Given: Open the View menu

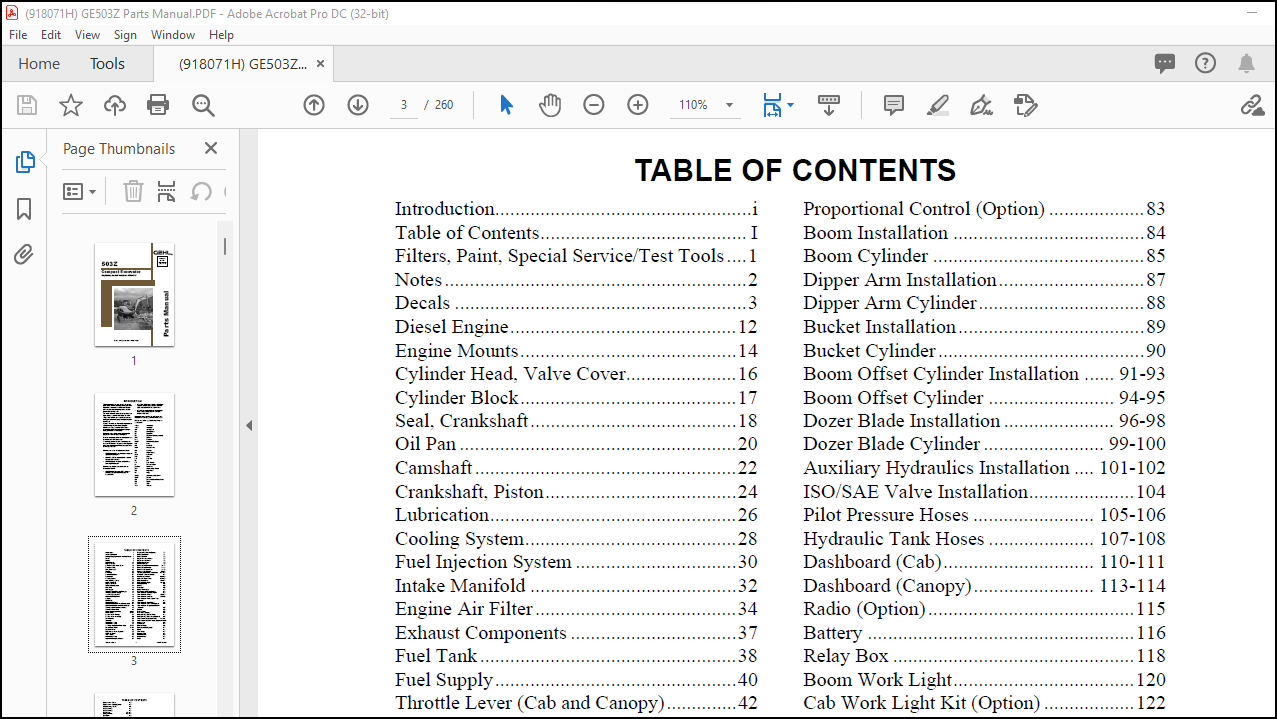Looking at the screenshot, I should click(x=87, y=34).
